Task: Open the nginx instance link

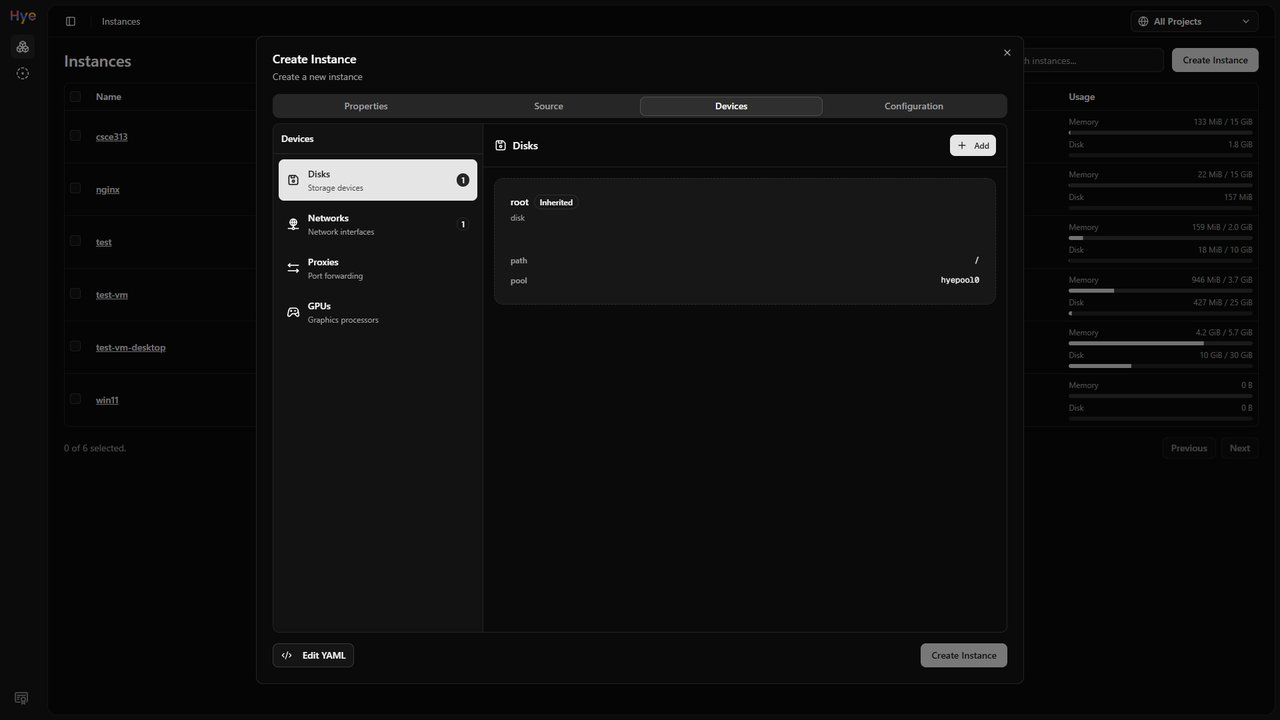Action: click(108, 189)
